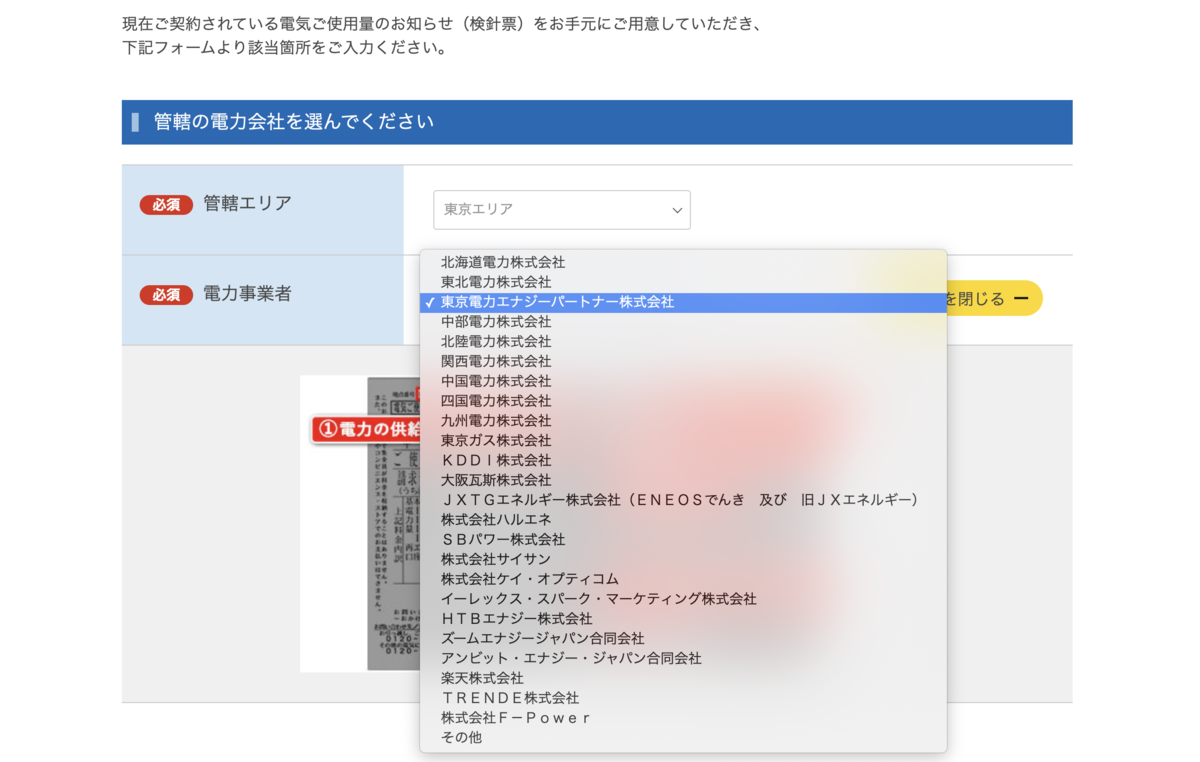
Task: Select 株式会社Ｆ－Ｐｏｗｅｒ option
Action: [683, 718]
